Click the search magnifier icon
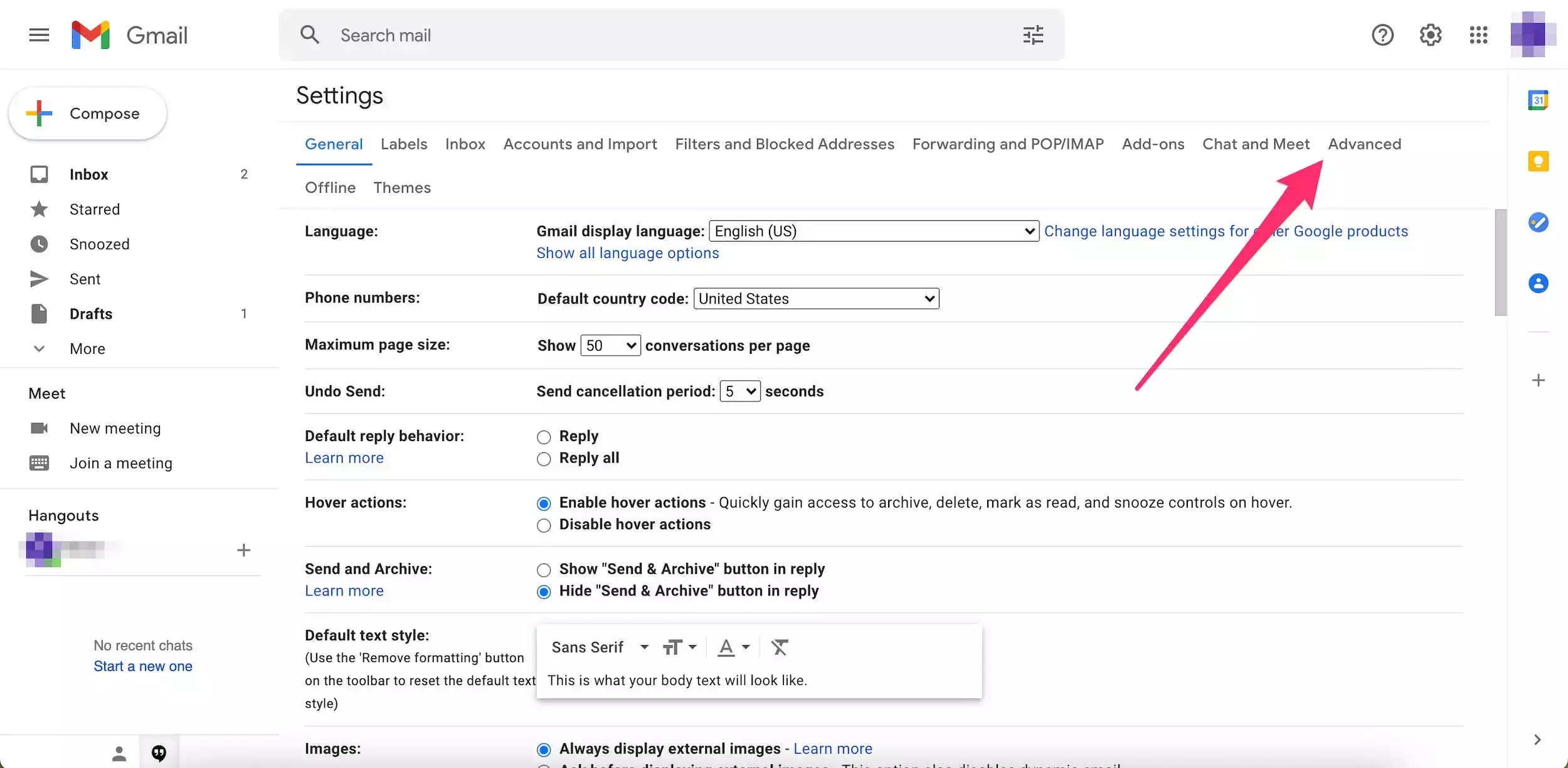The image size is (1568, 768). pyautogui.click(x=310, y=35)
